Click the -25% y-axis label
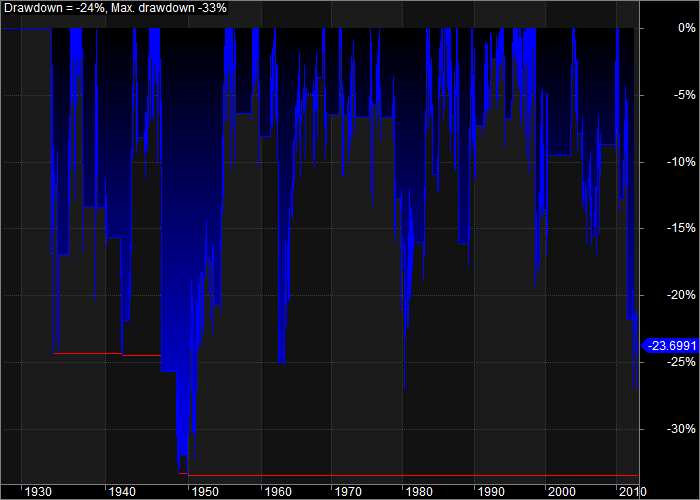This screenshot has width=700, height=500. (x=680, y=360)
